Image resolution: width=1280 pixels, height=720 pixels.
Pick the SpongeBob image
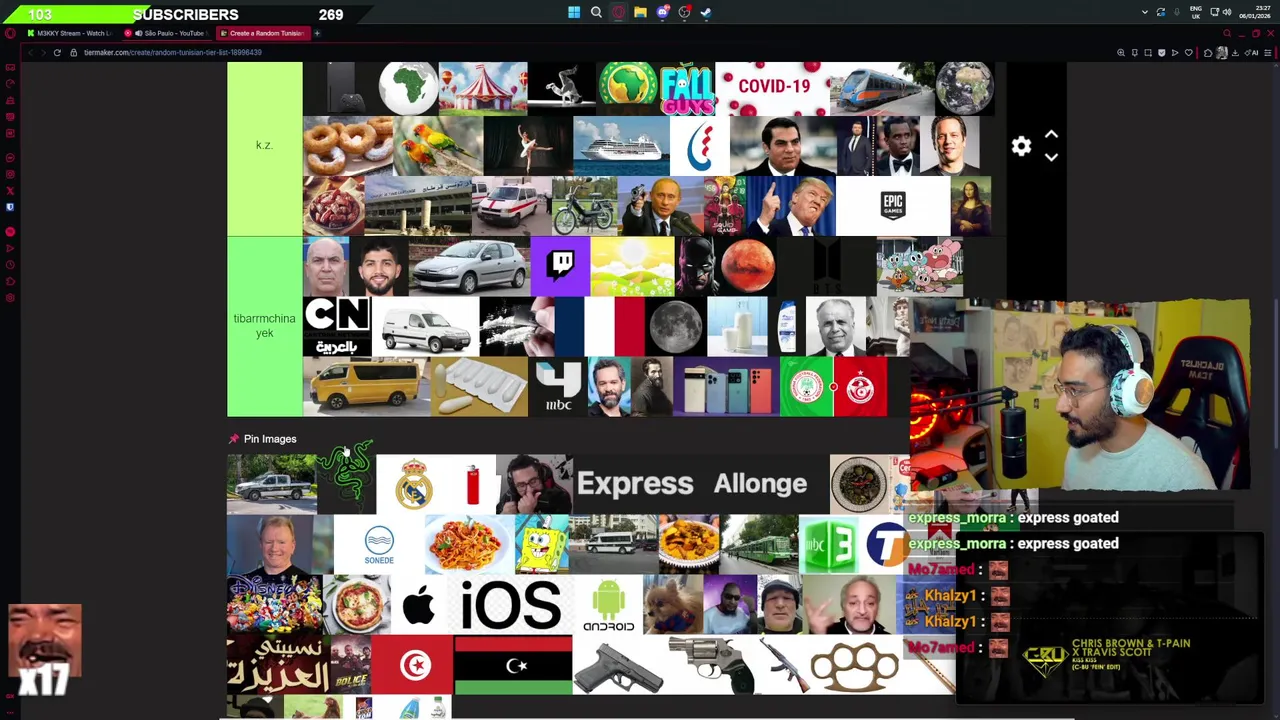coord(541,545)
